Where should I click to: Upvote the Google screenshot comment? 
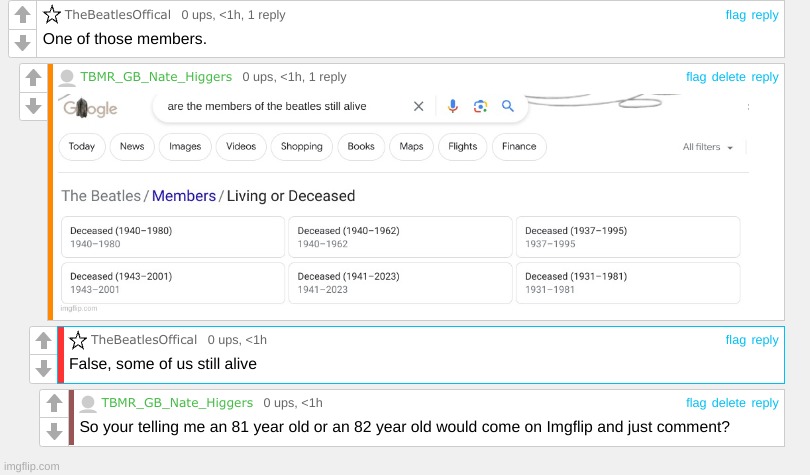click(x=32, y=78)
